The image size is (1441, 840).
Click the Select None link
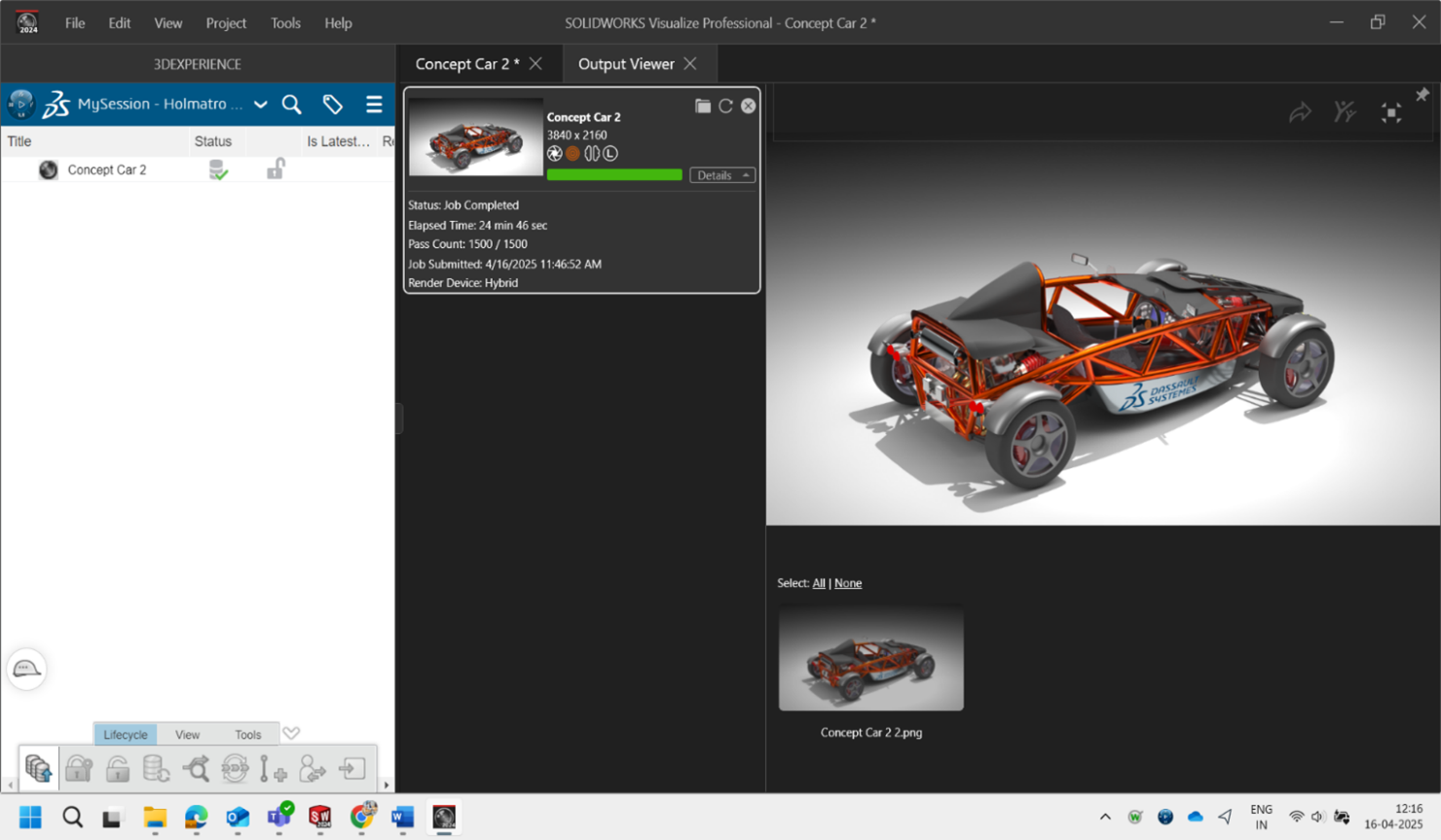(x=847, y=583)
